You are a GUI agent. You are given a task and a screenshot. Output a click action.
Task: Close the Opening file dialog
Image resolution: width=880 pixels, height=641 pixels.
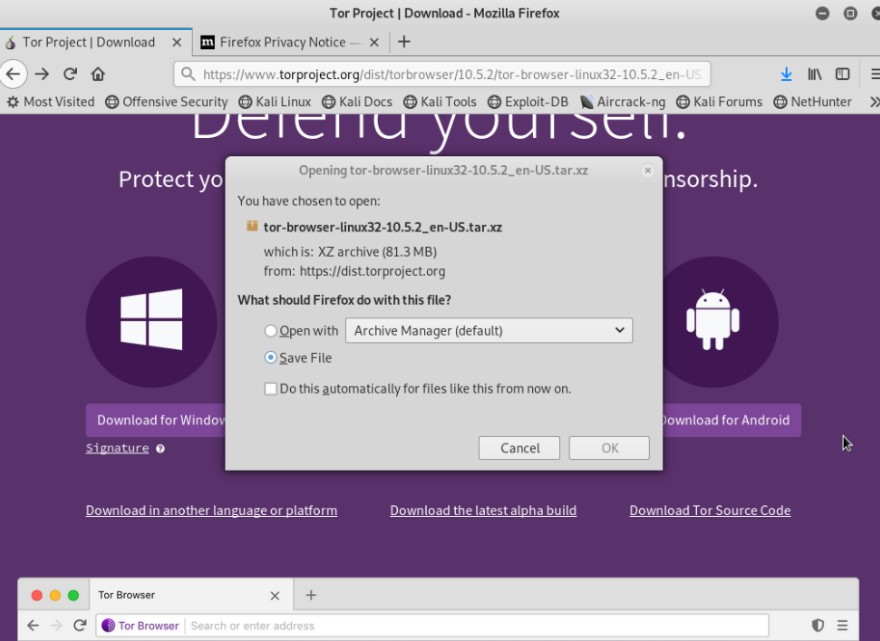pyautogui.click(x=648, y=170)
